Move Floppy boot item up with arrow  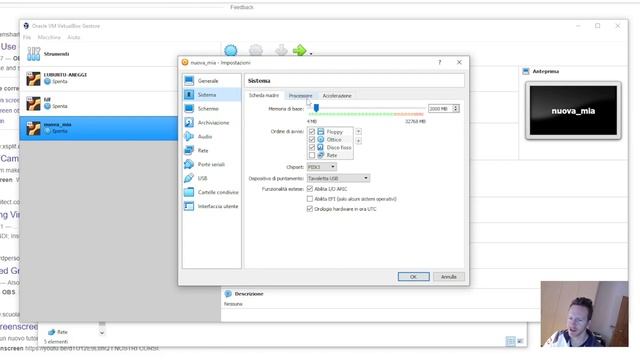[358, 131]
